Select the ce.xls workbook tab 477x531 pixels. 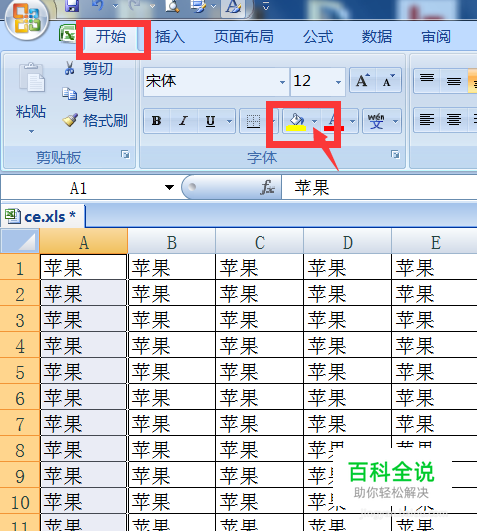43,216
